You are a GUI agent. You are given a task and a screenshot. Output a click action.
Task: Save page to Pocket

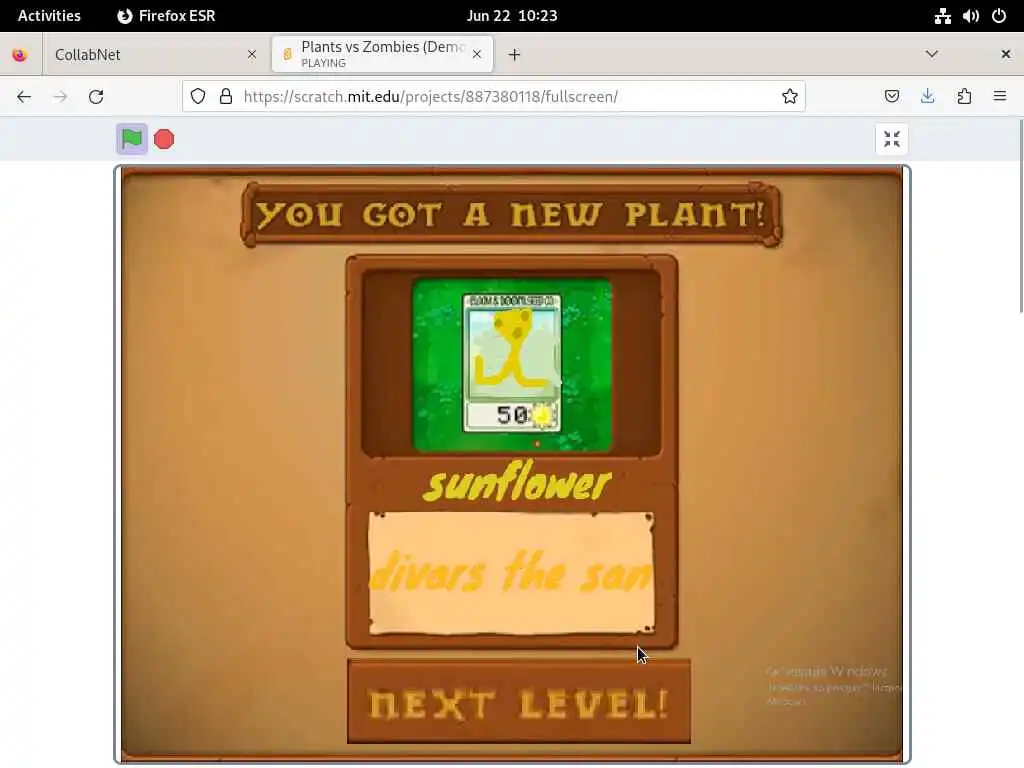[891, 97]
